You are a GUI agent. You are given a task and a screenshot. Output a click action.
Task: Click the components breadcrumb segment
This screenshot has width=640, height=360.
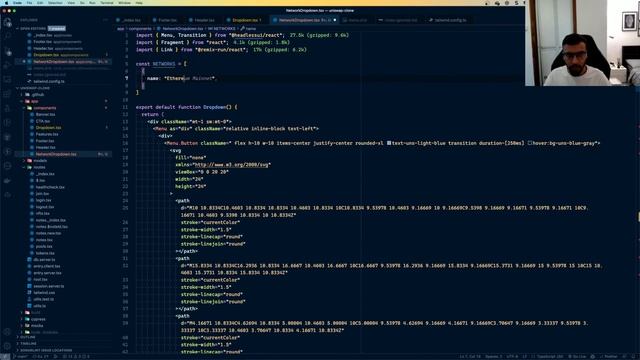[x=140, y=29]
